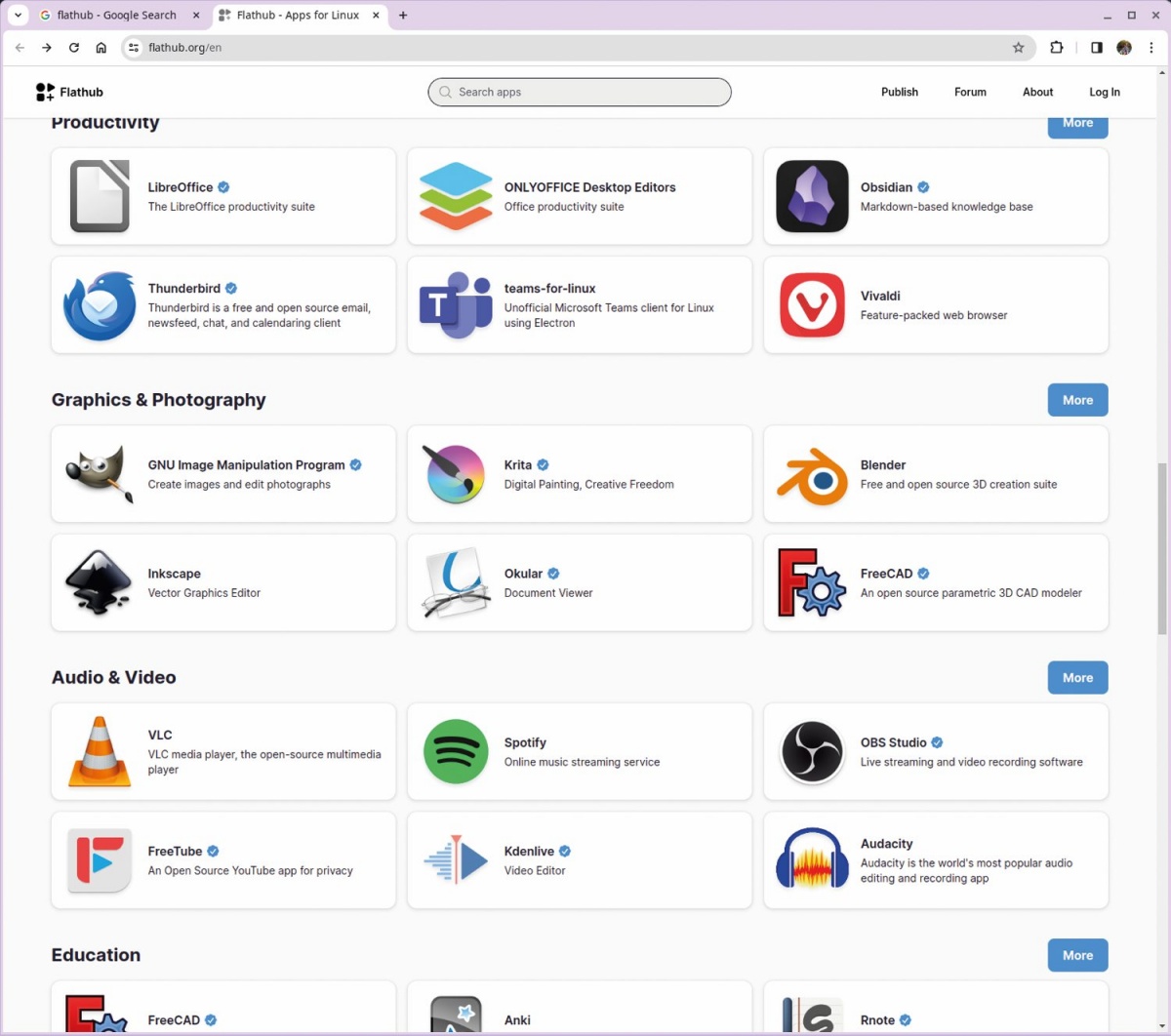Open the LibreOffice title link
Viewport: 1171px width, 1036px height.
[181, 187]
